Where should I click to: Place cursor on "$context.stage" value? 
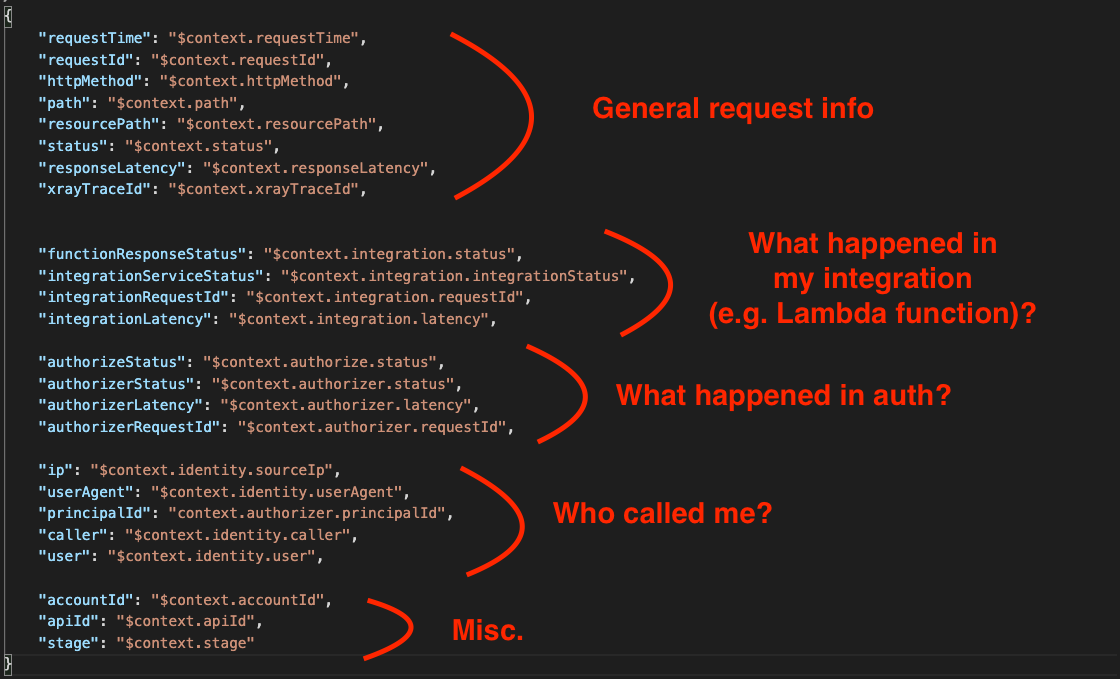(x=185, y=642)
